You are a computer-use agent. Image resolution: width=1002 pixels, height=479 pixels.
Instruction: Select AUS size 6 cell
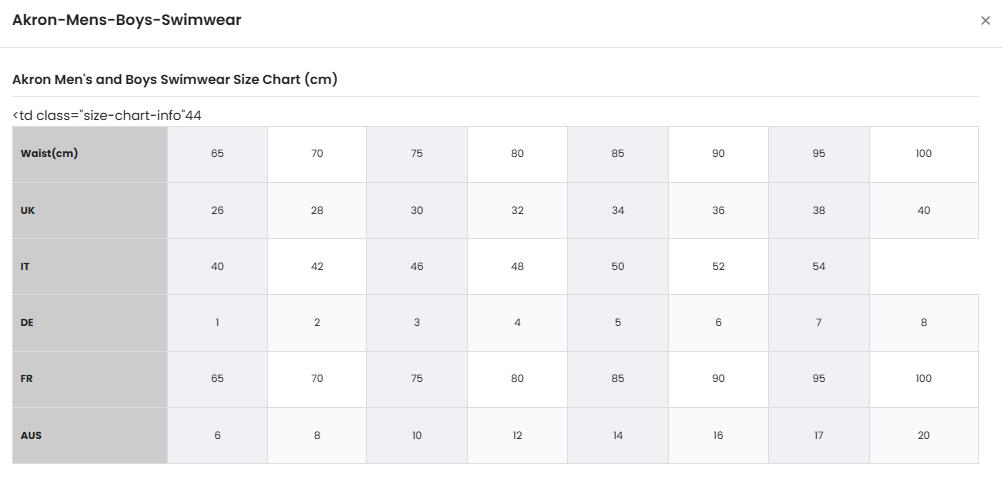click(217, 436)
